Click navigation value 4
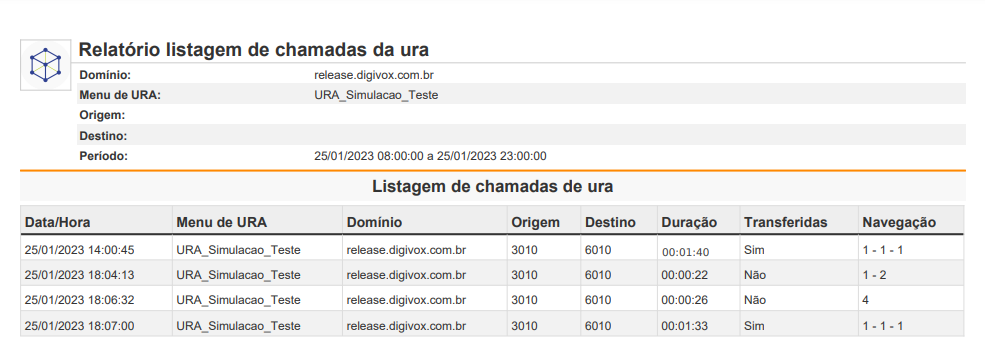This screenshot has height=362, width=985. (x=866, y=300)
